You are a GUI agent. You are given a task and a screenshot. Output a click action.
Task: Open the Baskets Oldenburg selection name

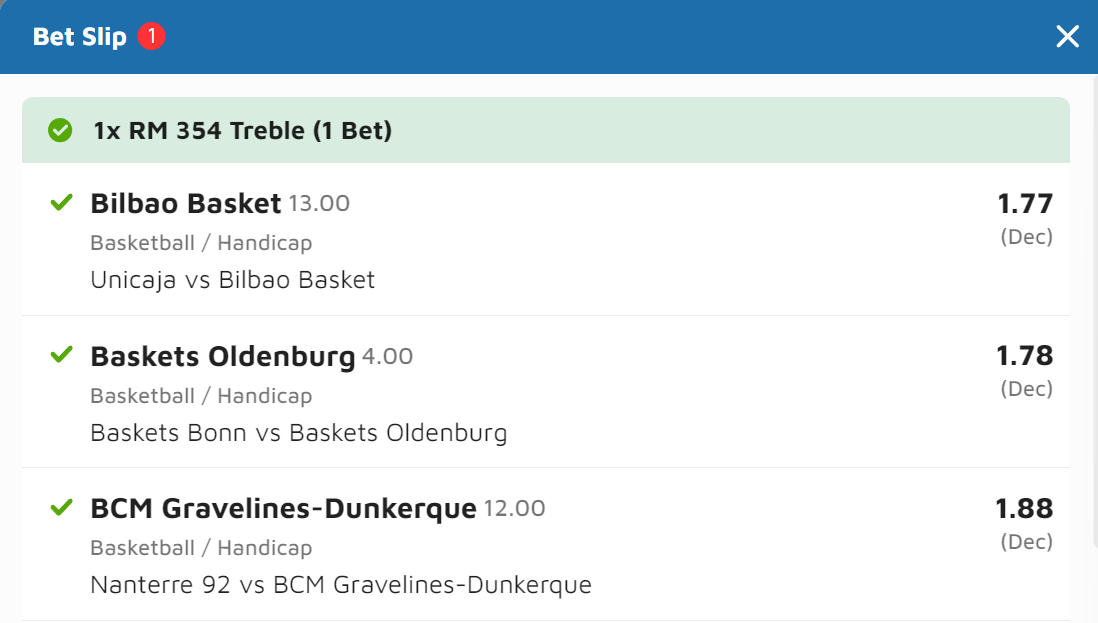pyautogui.click(x=223, y=357)
